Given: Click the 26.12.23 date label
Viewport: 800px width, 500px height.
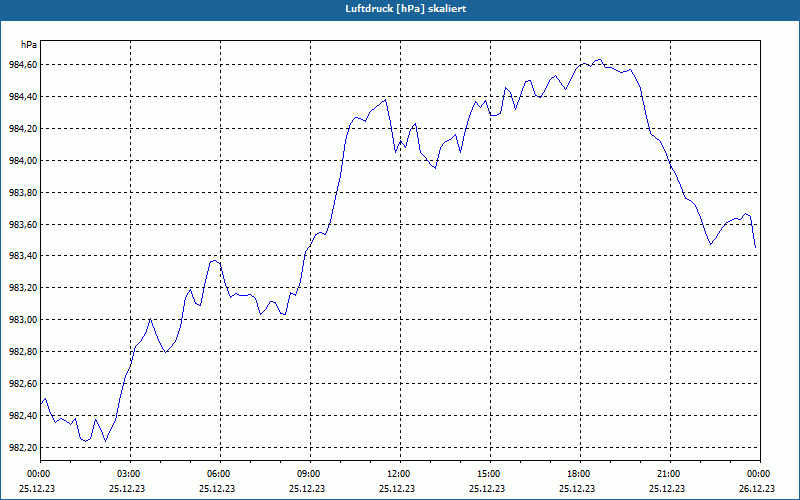Looking at the screenshot, I should pos(758,488).
